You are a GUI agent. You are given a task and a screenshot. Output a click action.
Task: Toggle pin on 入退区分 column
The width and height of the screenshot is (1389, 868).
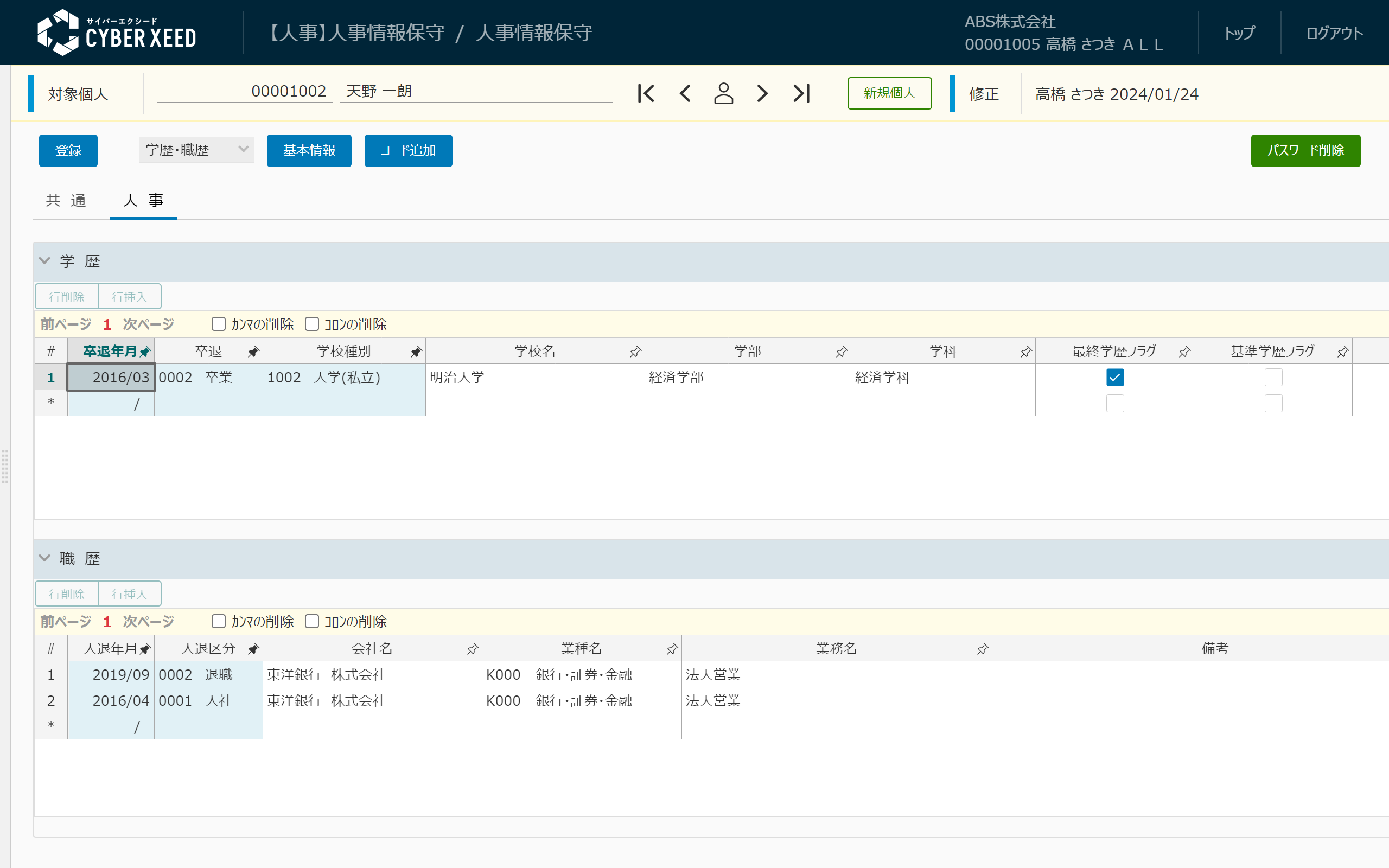coord(253,649)
